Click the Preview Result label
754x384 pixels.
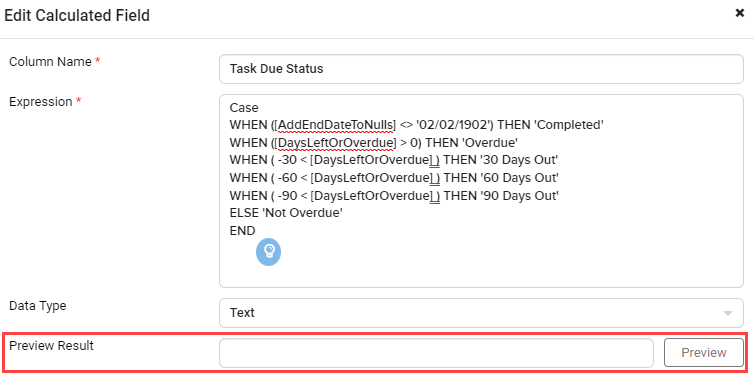[51, 346]
